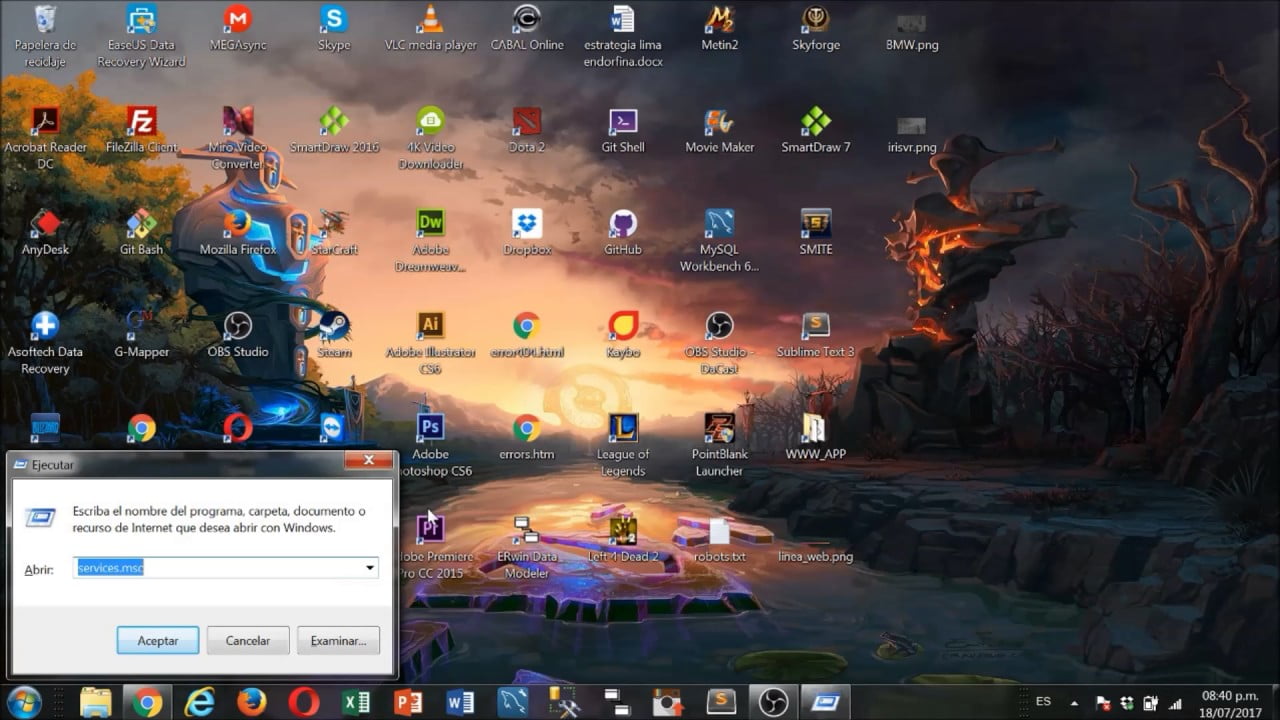Click the CABAL Online shortcut
1280x720 pixels.
pyautogui.click(x=527, y=27)
